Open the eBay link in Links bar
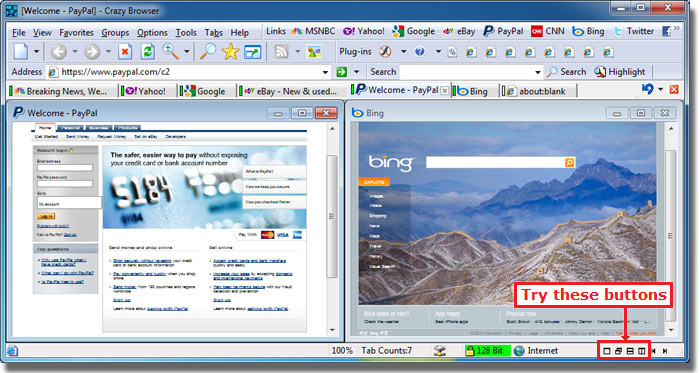Image resolution: width=700 pixels, height=373 pixels. pyautogui.click(x=459, y=31)
